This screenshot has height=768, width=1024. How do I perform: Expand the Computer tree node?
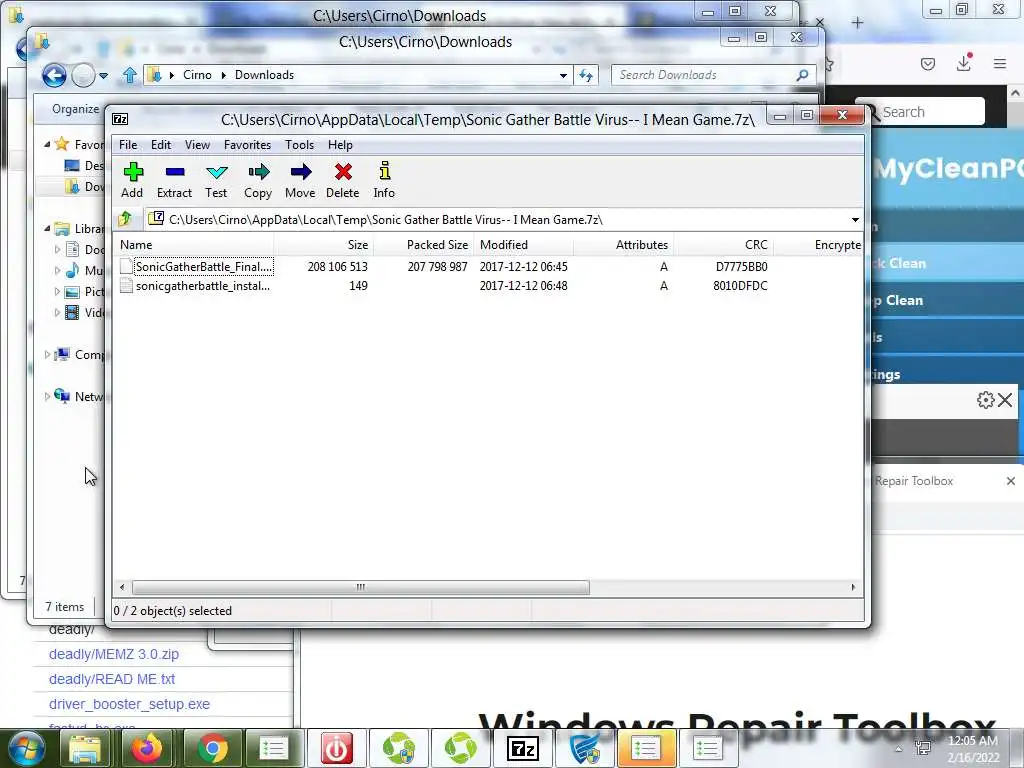tap(47, 355)
